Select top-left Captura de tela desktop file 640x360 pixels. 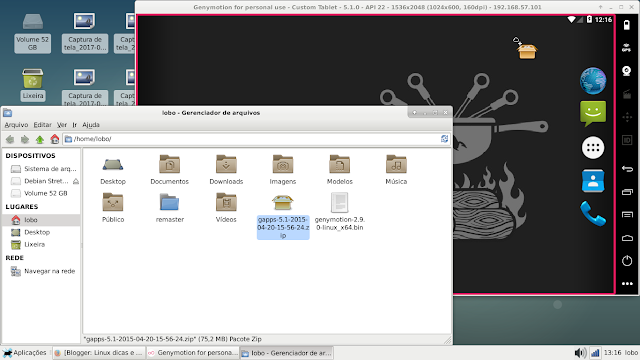click(x=84, y=33)
